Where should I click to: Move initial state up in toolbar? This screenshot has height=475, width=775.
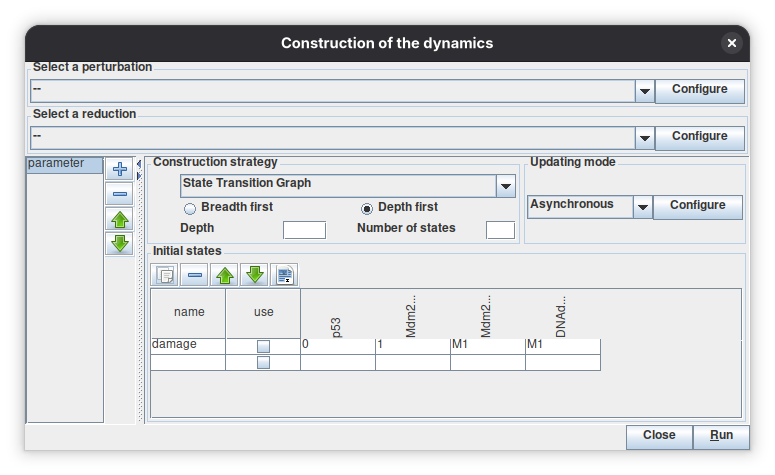click(x=224, y=275)
